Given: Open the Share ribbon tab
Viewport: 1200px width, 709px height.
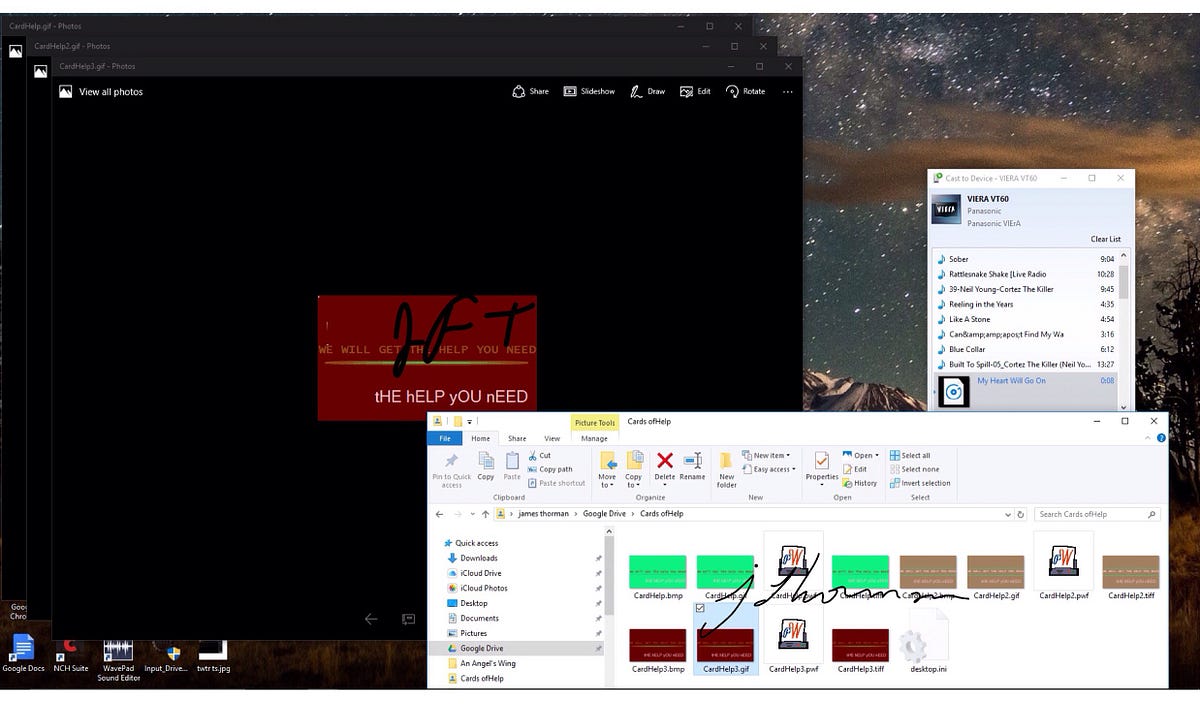Looking at the screenshot, I should pyautogui.click(x=517, y=438).
